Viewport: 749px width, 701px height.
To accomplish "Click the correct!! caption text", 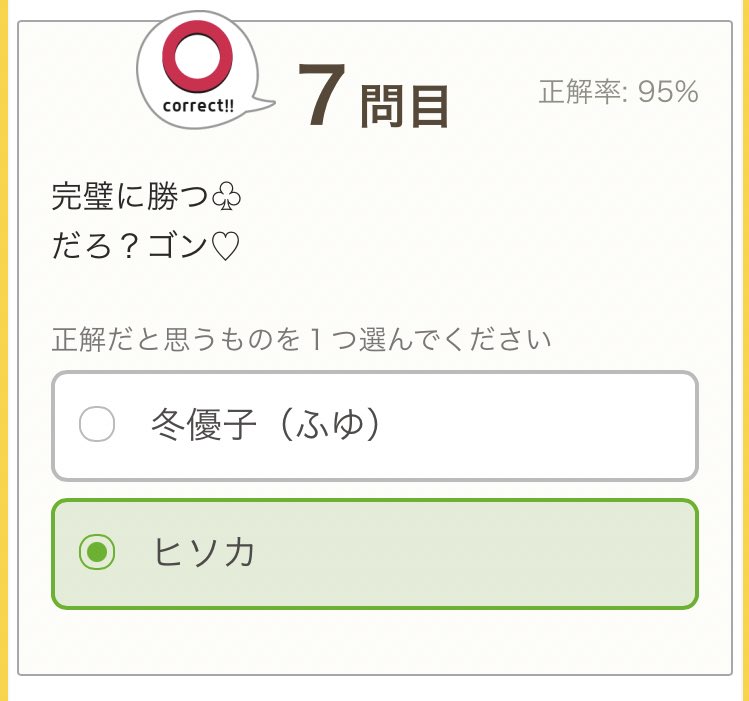I will (x=198, y=106).
